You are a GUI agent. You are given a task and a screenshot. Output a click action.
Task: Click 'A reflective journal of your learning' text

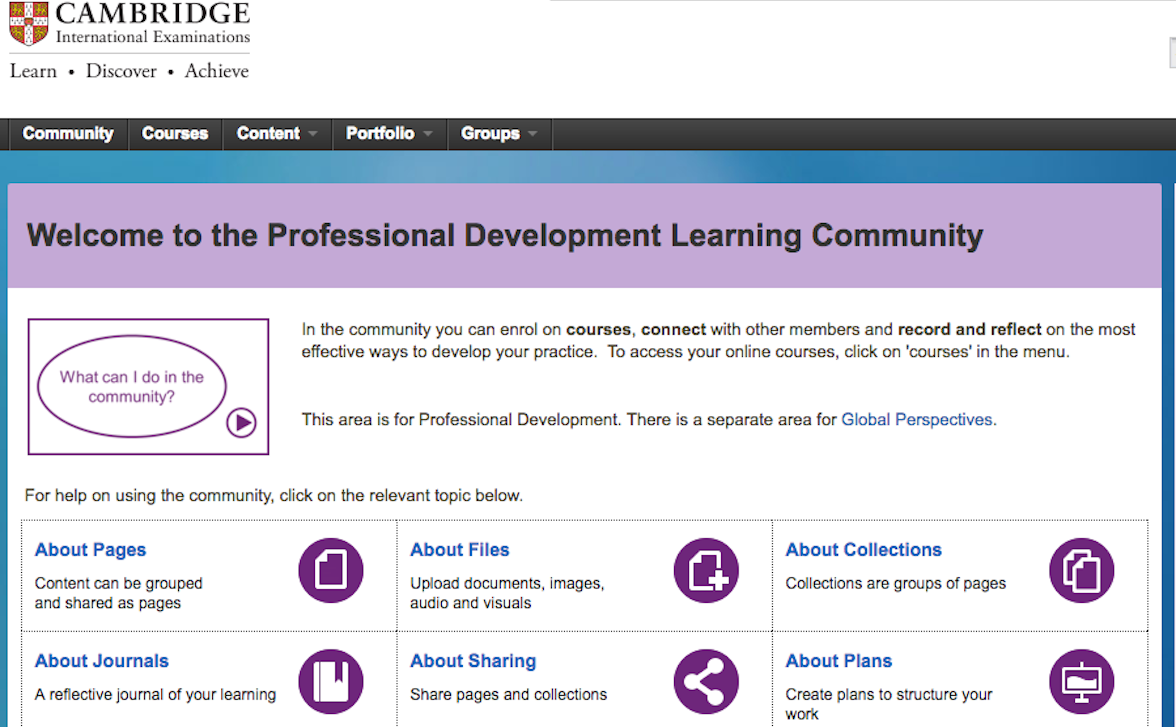(155, 695)
